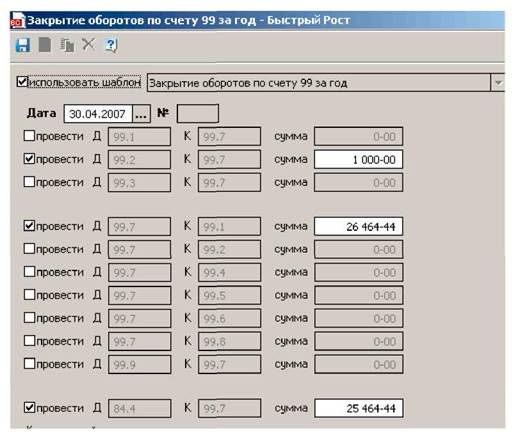Click the сумма field with 26 464-44

pos(358,227)
